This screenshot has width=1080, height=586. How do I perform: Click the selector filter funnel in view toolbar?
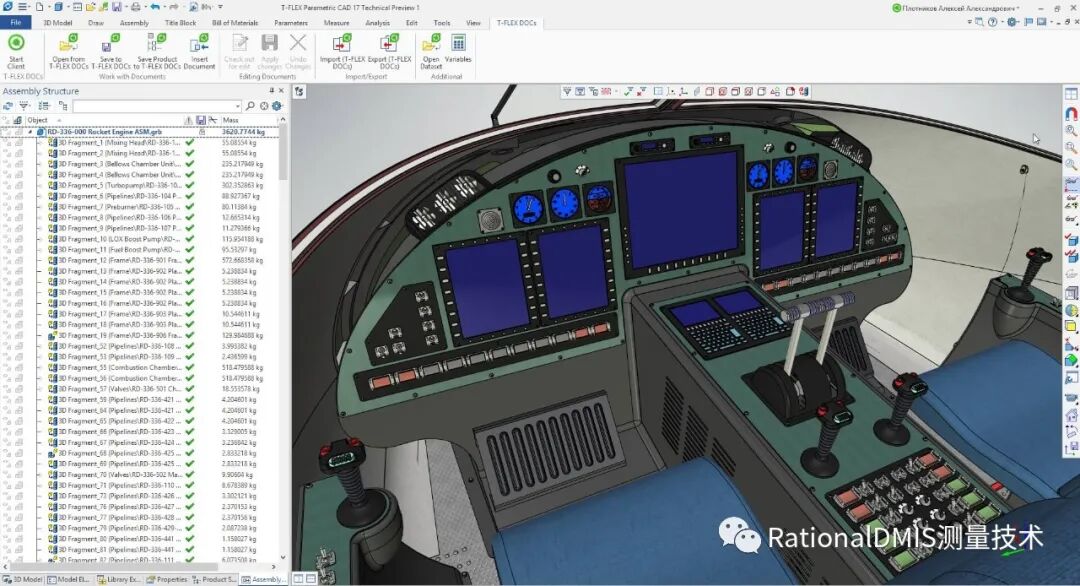click(x=567, y=91)
